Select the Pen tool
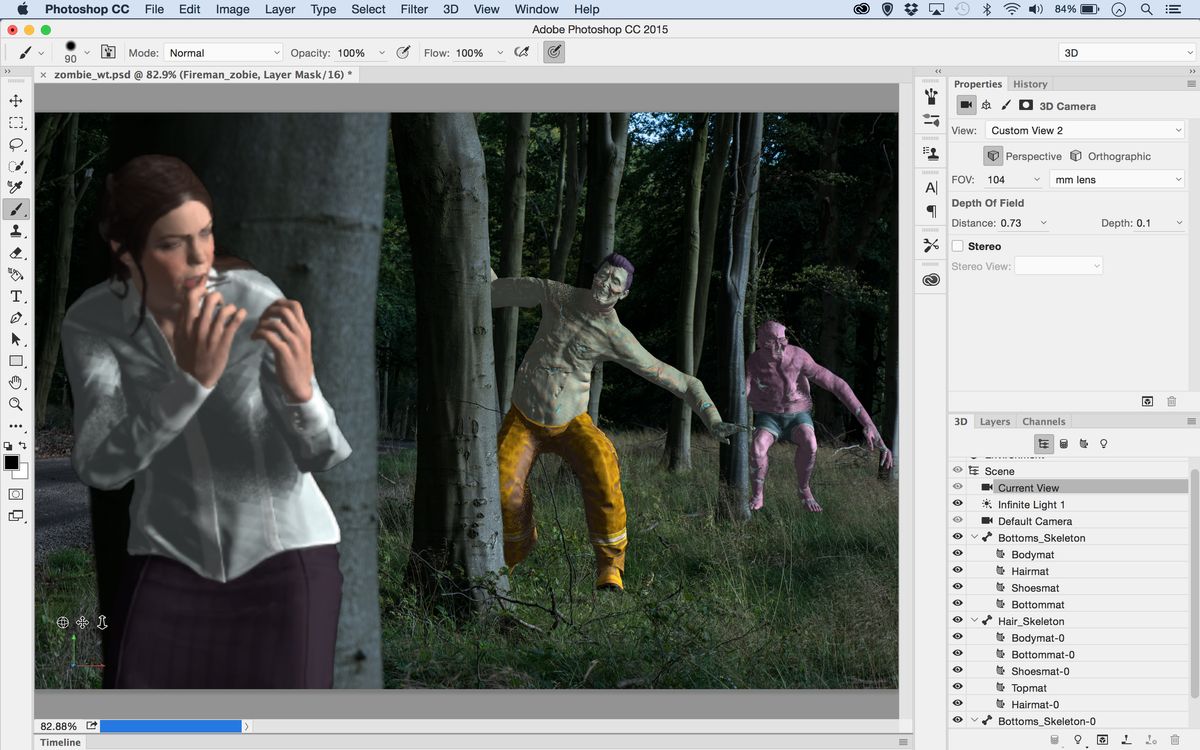The height and width of the screenshot is (750, 1200). [14, 317]
